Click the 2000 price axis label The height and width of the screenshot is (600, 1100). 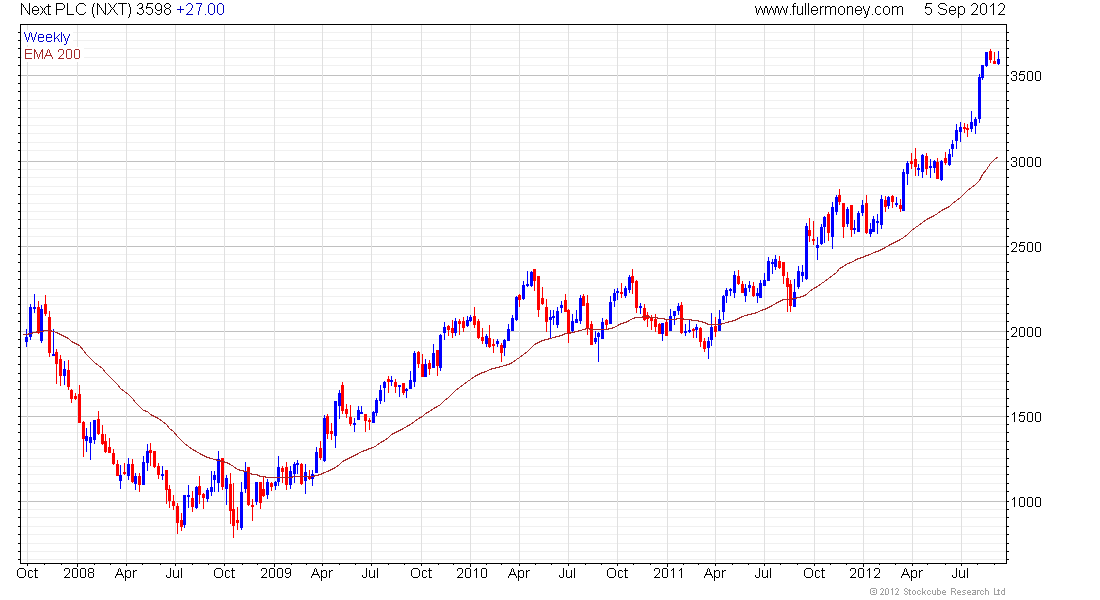1026,332
